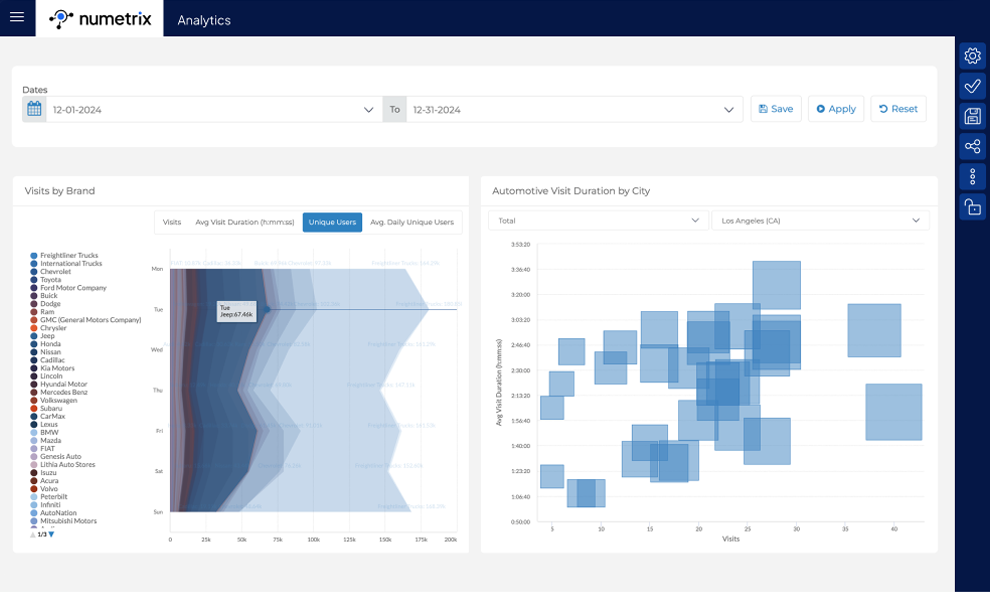Open the Analytics header tab

coord(204,20)
